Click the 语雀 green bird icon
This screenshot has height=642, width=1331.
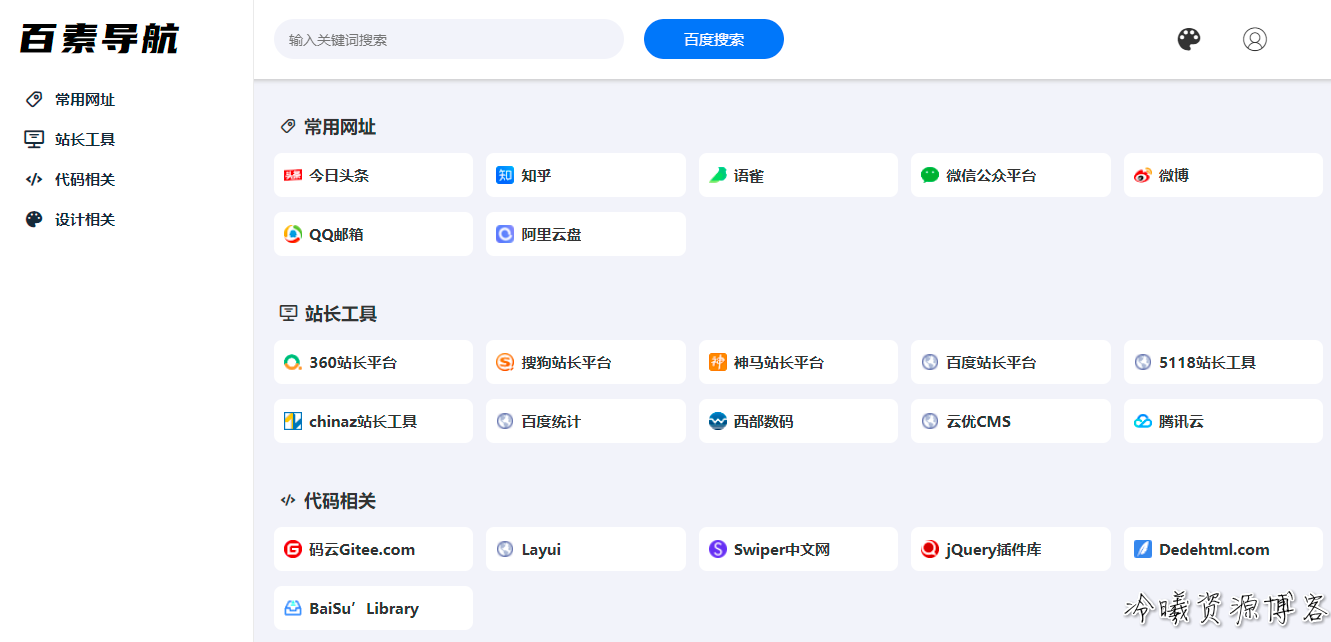pos(718,175)
